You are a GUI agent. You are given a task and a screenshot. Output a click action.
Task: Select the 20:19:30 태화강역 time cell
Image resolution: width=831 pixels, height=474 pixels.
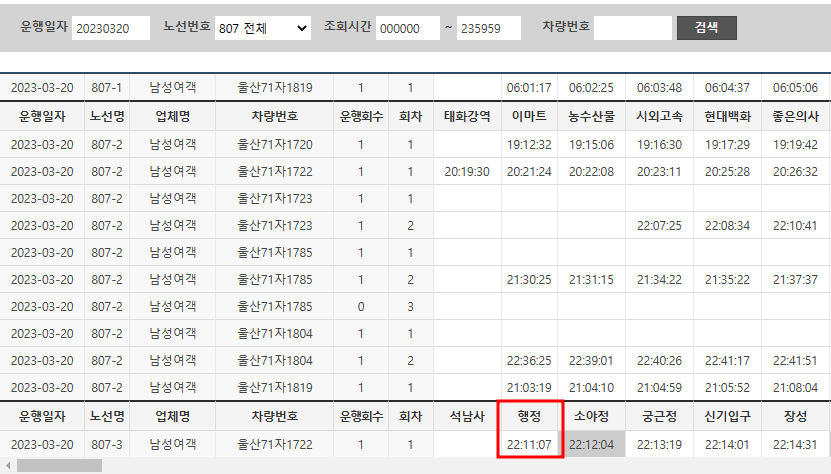point(467,172)
